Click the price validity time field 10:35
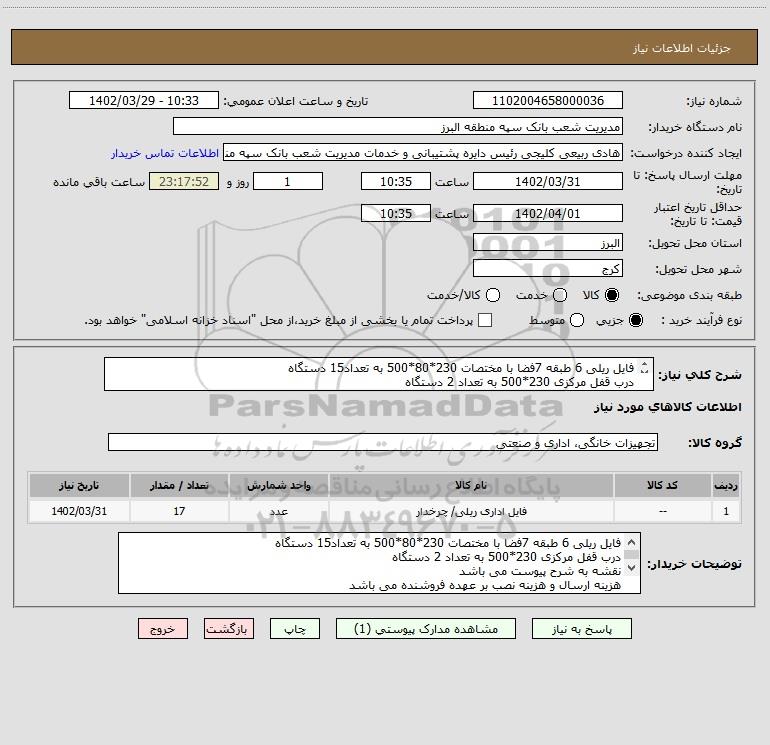This screenshot has width=770, height=745. click(396, 213)
